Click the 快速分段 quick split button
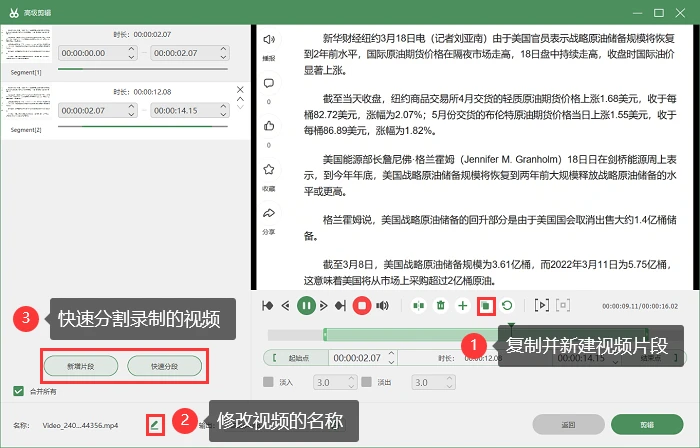The width and height of the screenshot is (700, 448). click(x=164, y=366)
